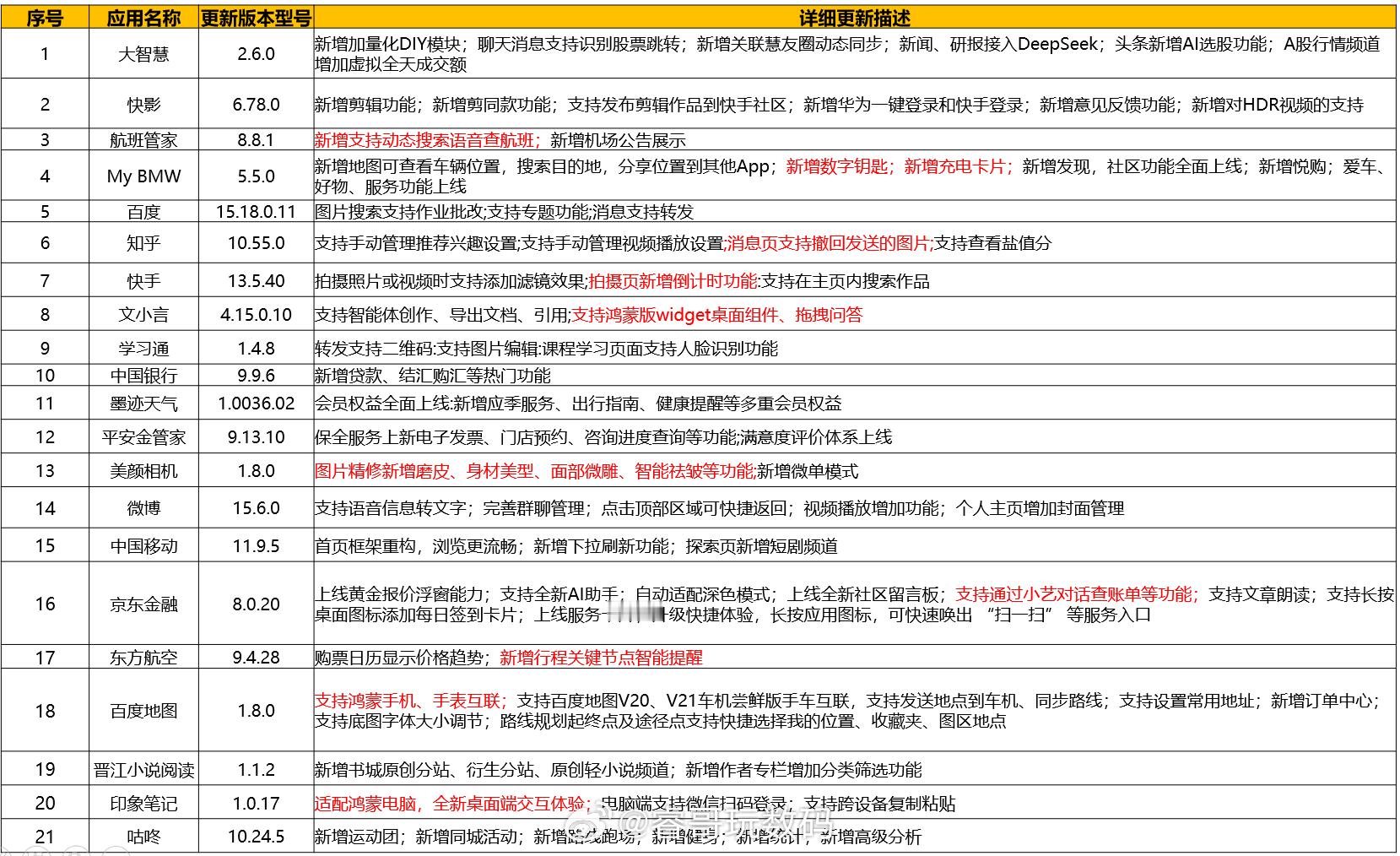Click version '1.0.17'
The width and height of the screenshot is (1400, 856).
click(x=256, y=804)
